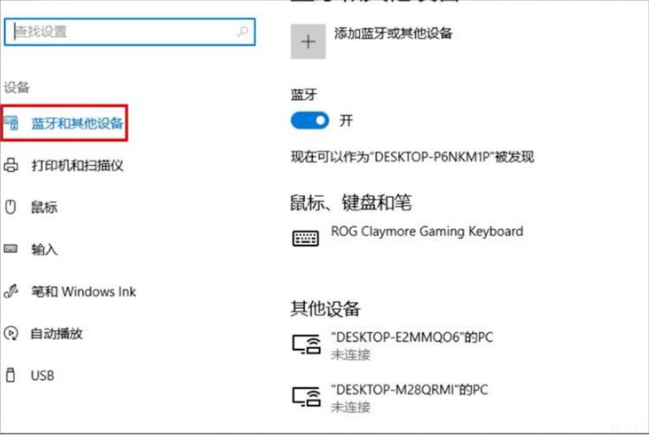Click the search magnifier icon in settings box
The image size is (649, 435).
pyautogui.click(x=243, y=31)
